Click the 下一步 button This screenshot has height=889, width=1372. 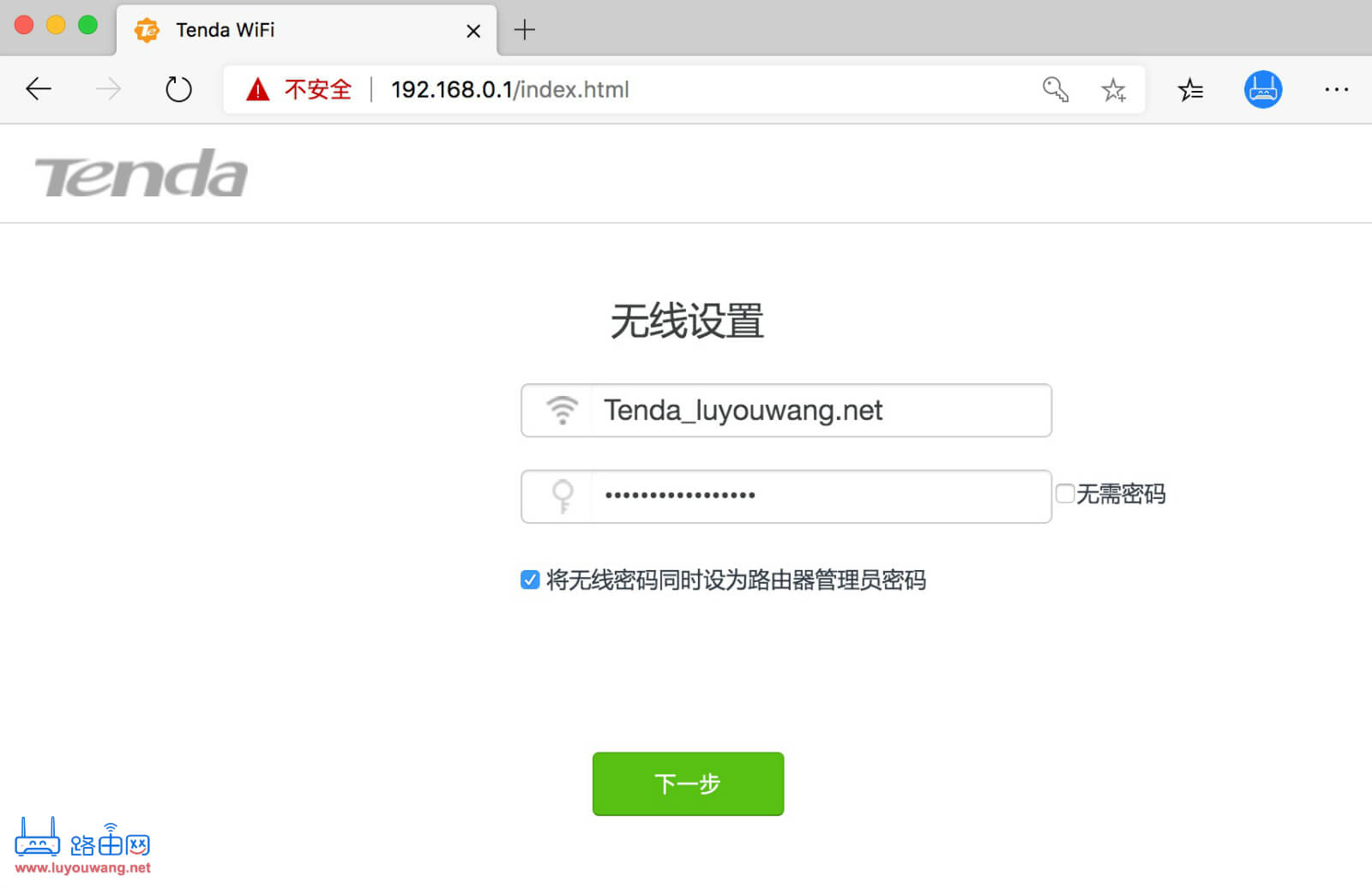(x=688, y=783)
